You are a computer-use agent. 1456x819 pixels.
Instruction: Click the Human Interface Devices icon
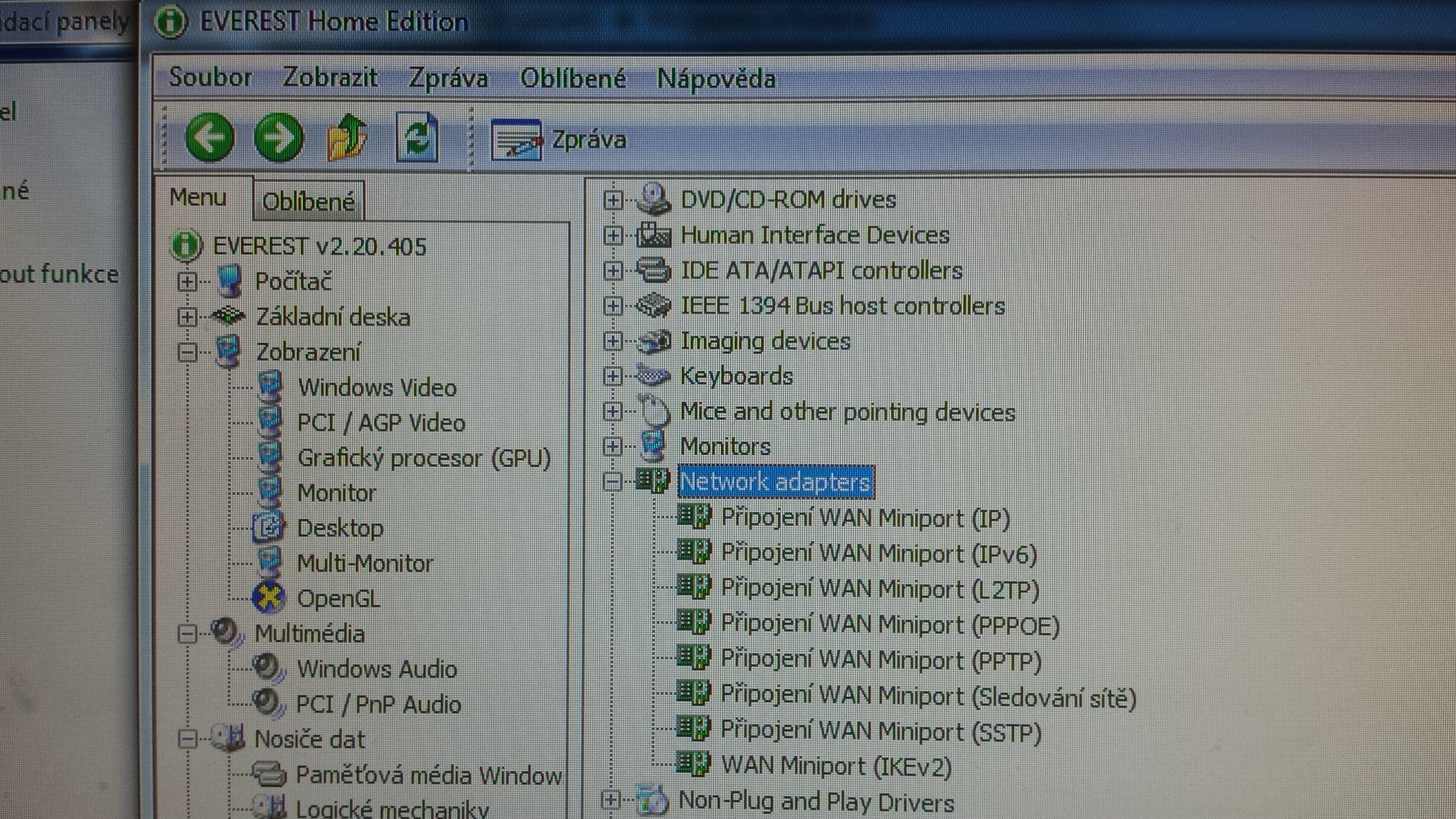(653, 234)
